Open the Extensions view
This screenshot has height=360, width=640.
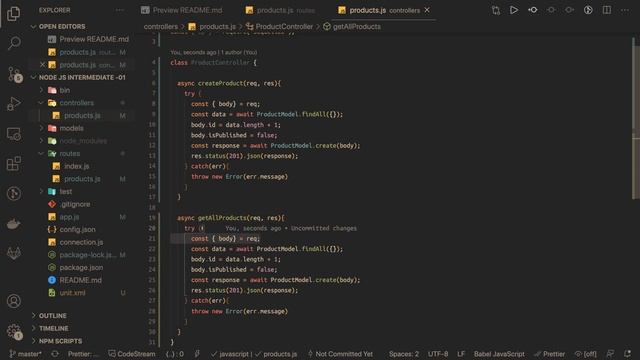tap(14, 164)
